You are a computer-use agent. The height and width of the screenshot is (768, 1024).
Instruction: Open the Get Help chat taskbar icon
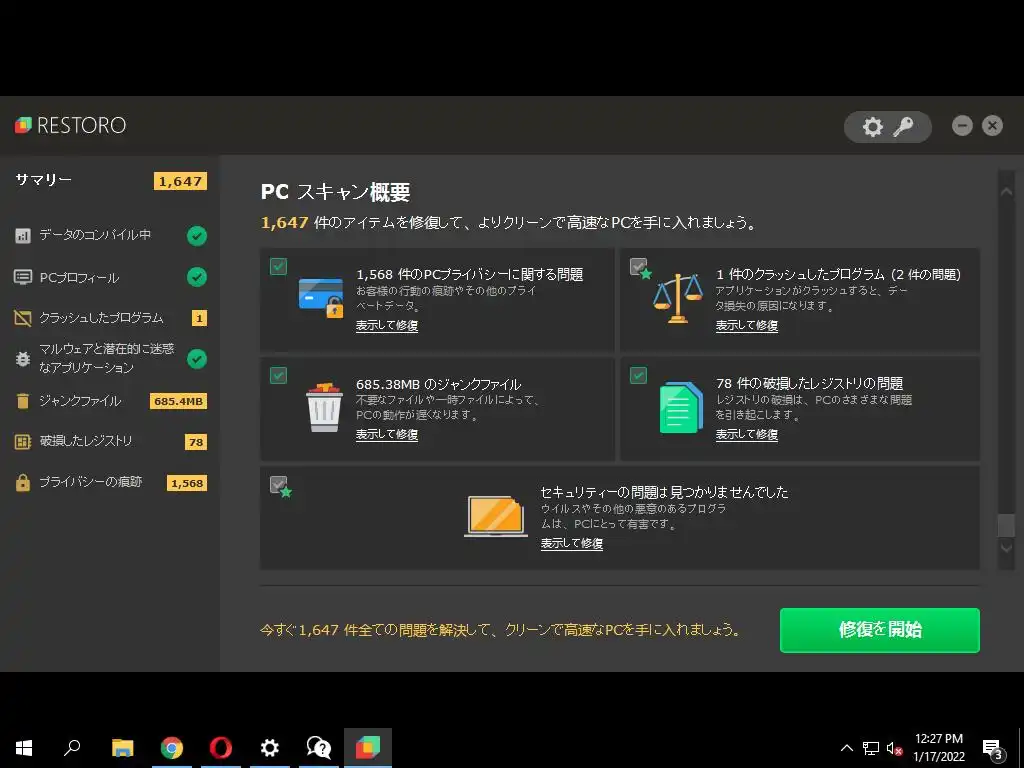[x=319, y=748]
